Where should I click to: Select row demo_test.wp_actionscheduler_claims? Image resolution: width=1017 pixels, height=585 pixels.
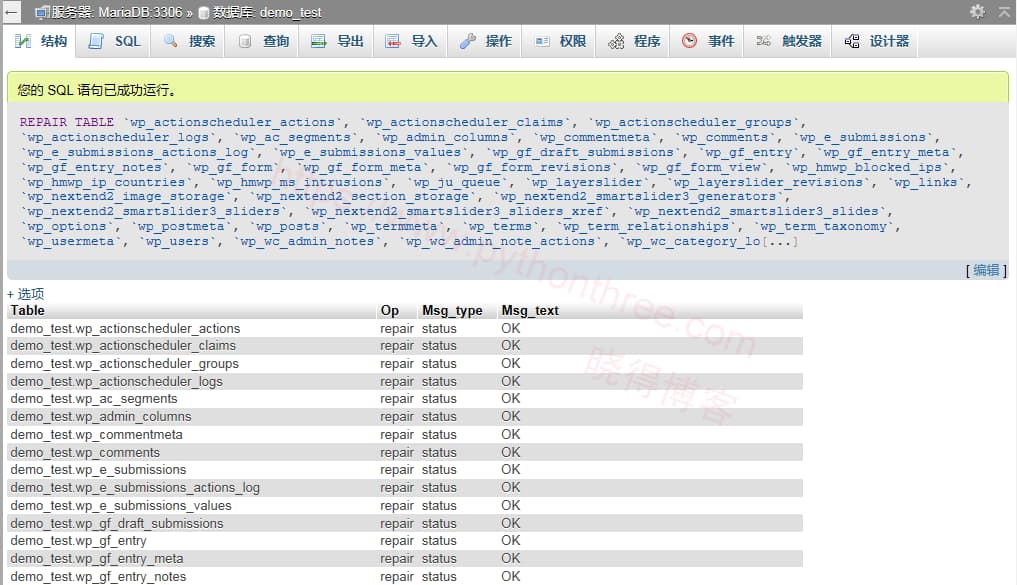point(405,346)
